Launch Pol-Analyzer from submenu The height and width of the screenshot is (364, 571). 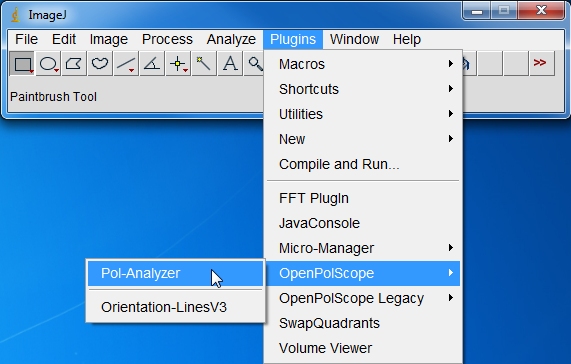175,273
